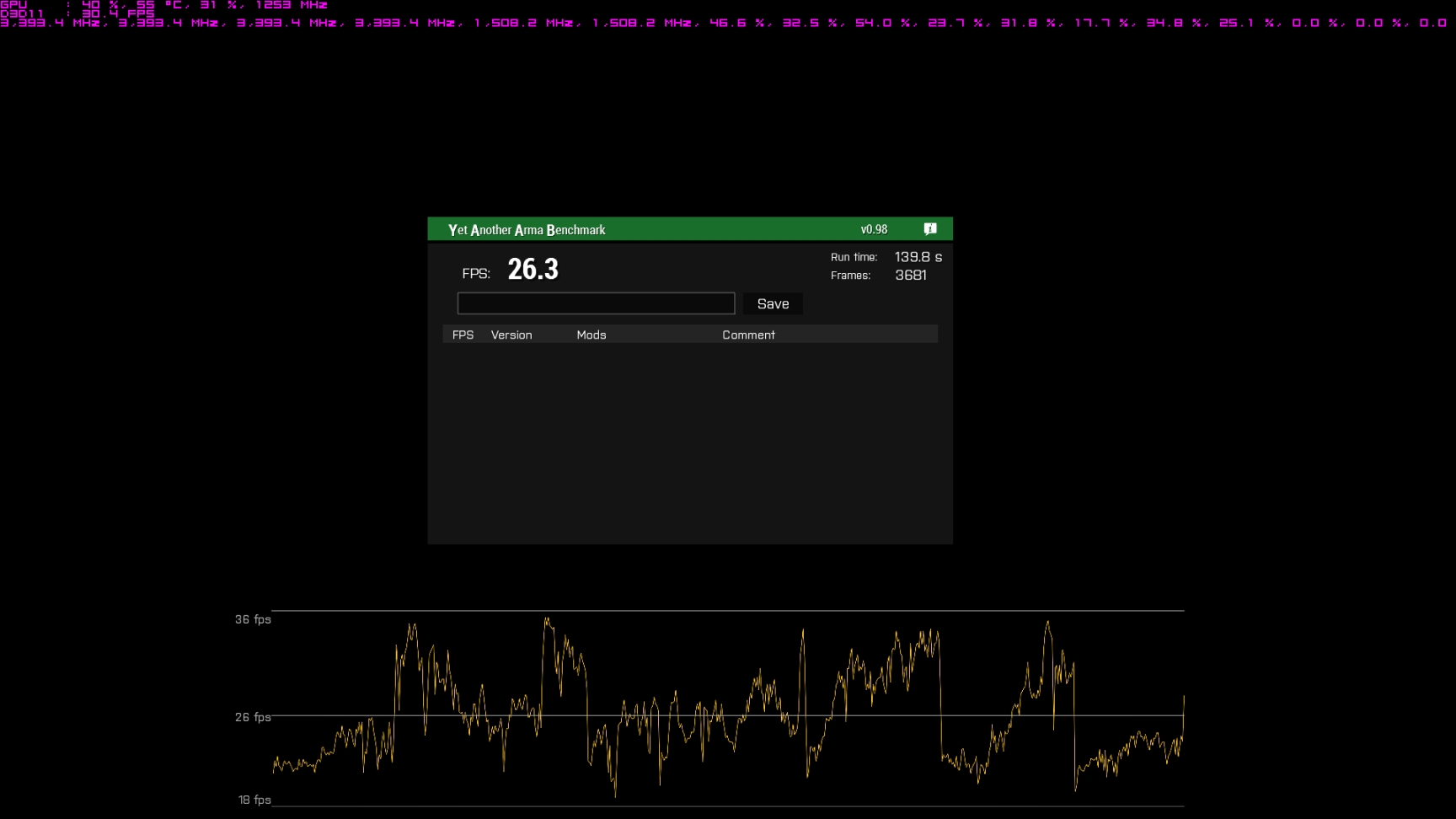Click the 36 fps graph axis label
The image size is (1456, 819).
(253, 619)
